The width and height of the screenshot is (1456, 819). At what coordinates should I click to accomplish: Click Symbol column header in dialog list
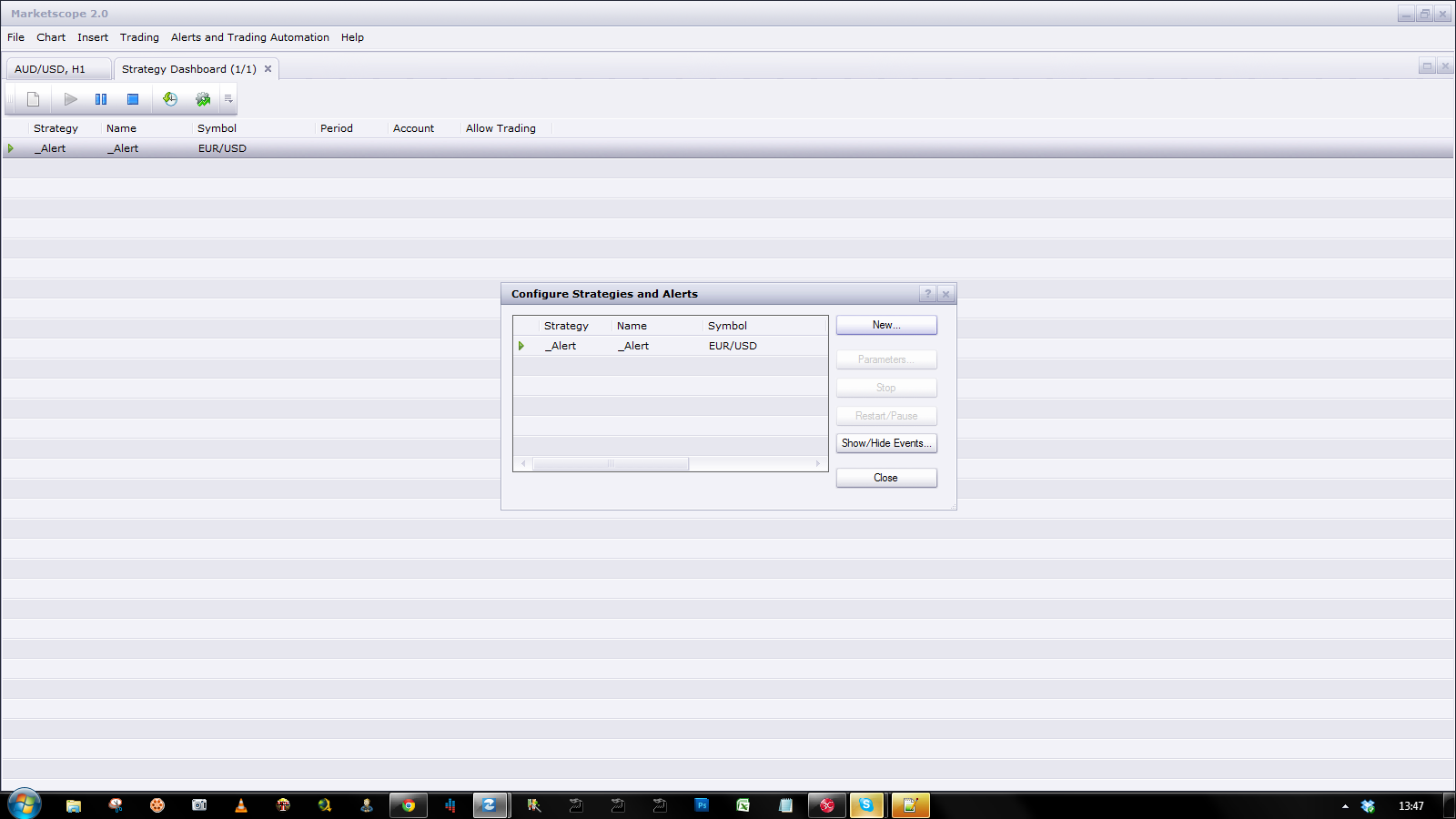point(727,326)
